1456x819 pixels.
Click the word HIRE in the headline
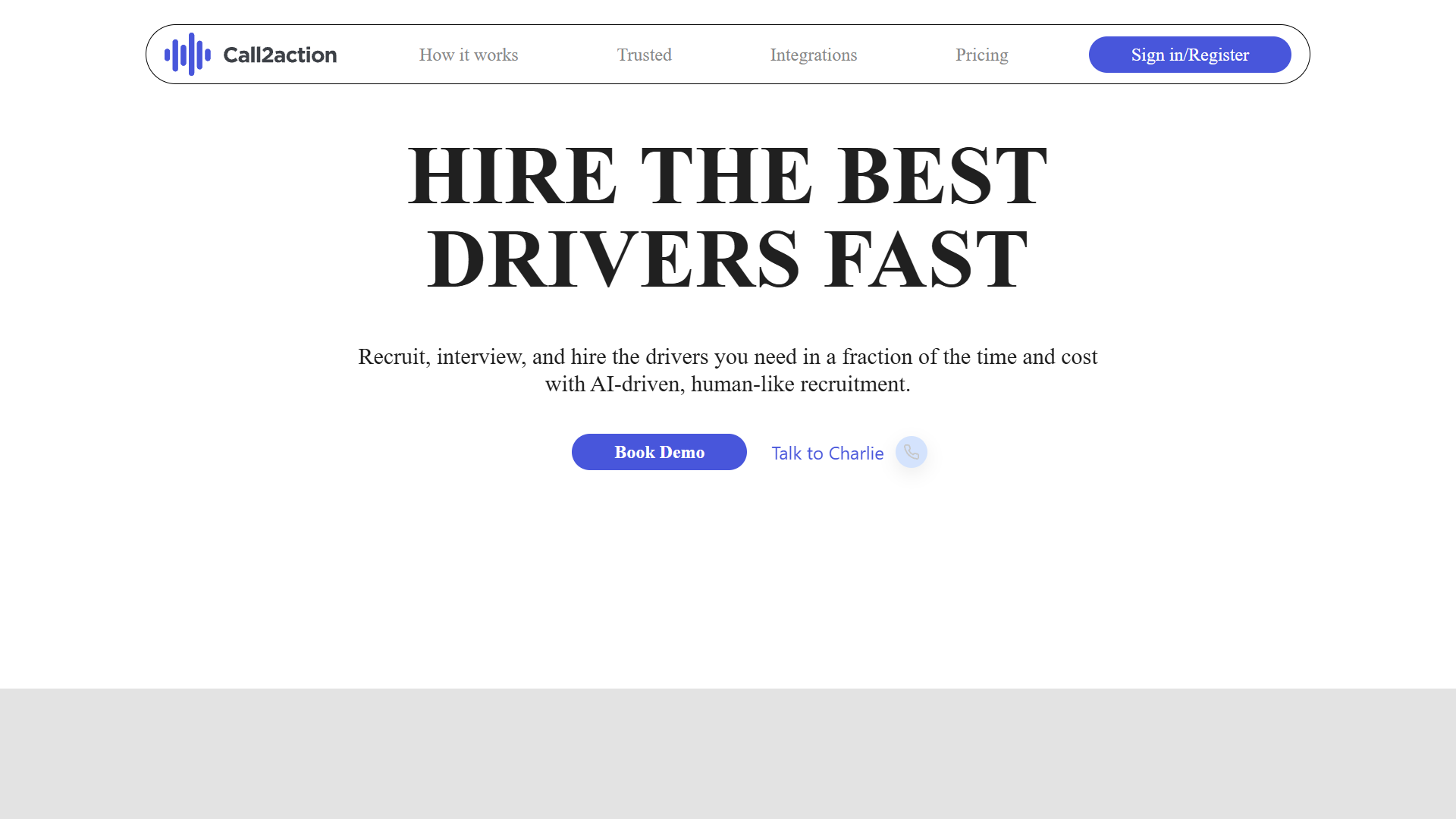click(513, 176)
